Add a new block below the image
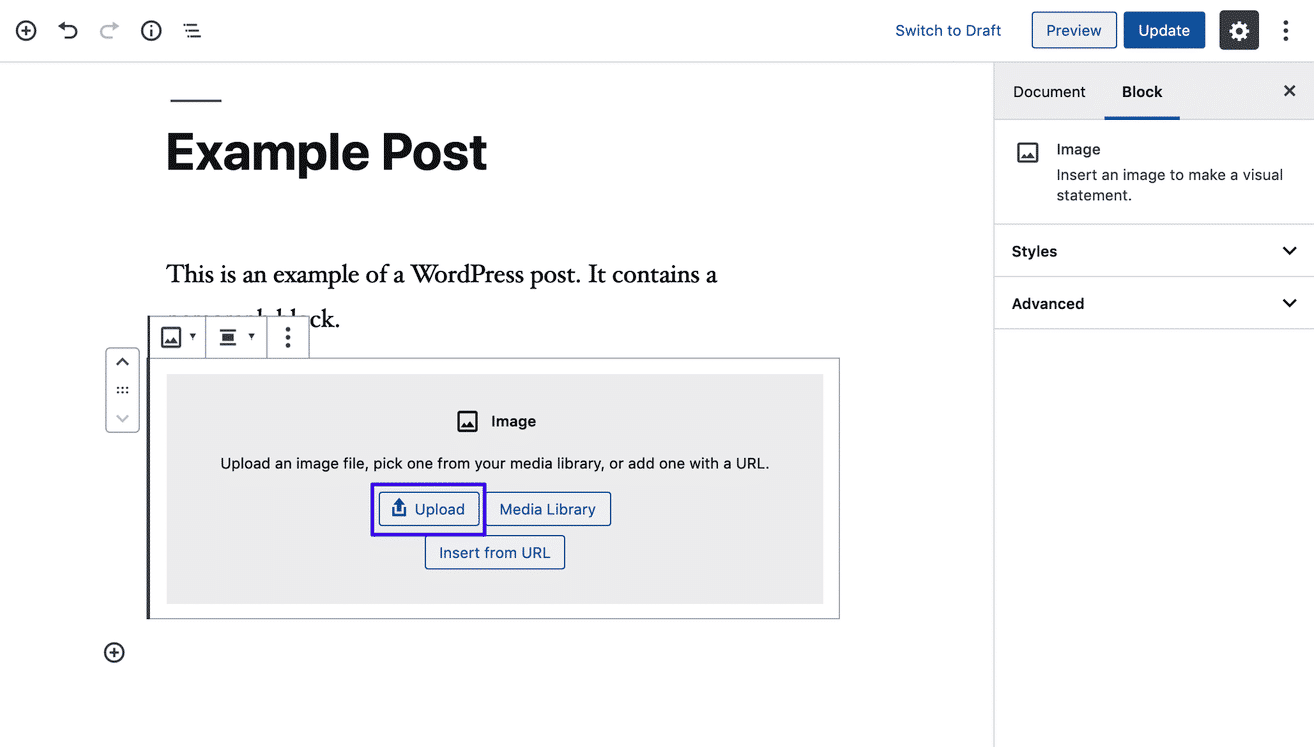 click(114, 652)
